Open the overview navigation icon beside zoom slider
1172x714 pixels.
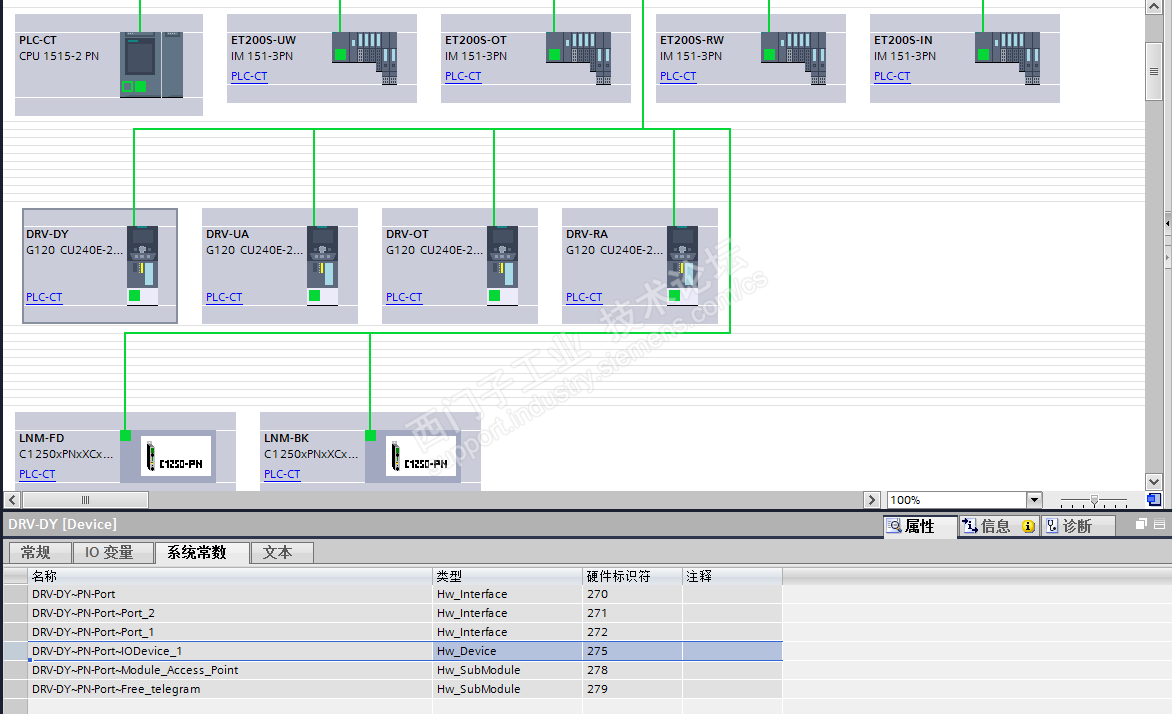coord(1154,499)
